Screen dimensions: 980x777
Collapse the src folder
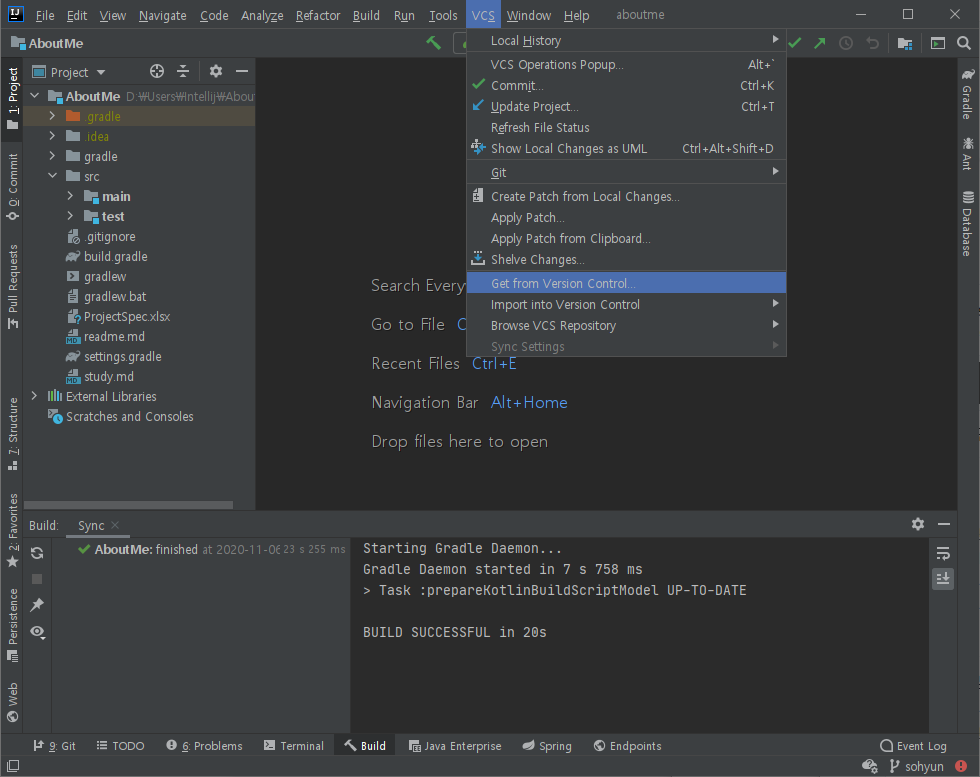click(52, 176)
